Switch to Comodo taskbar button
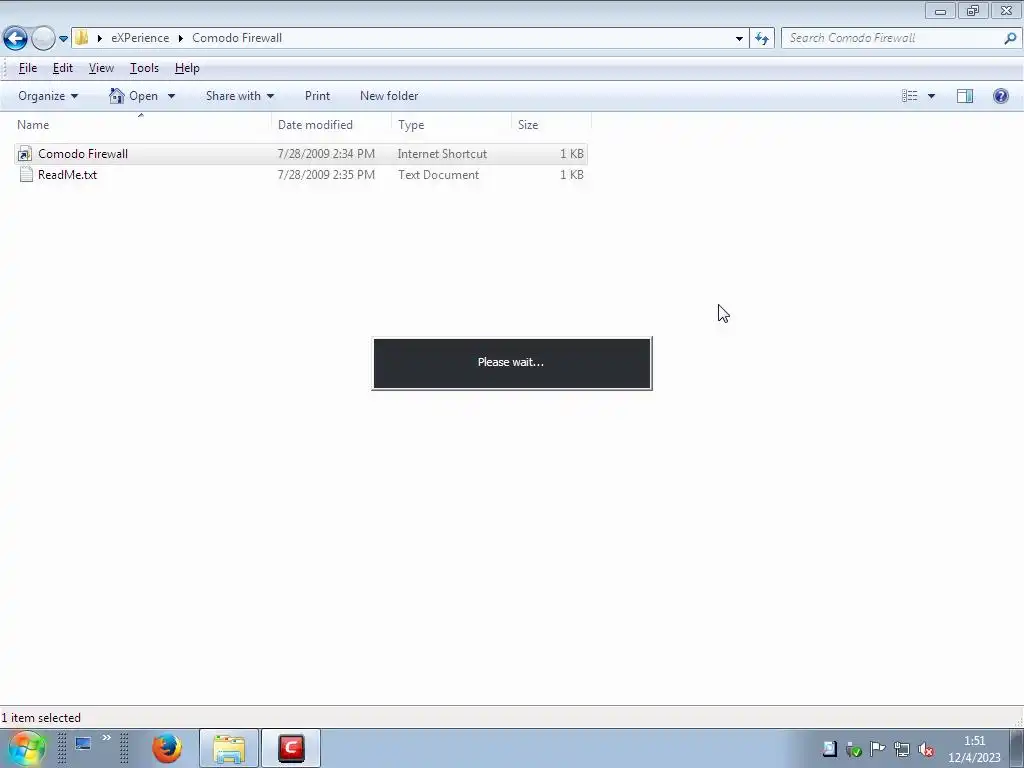 (291, 748)
